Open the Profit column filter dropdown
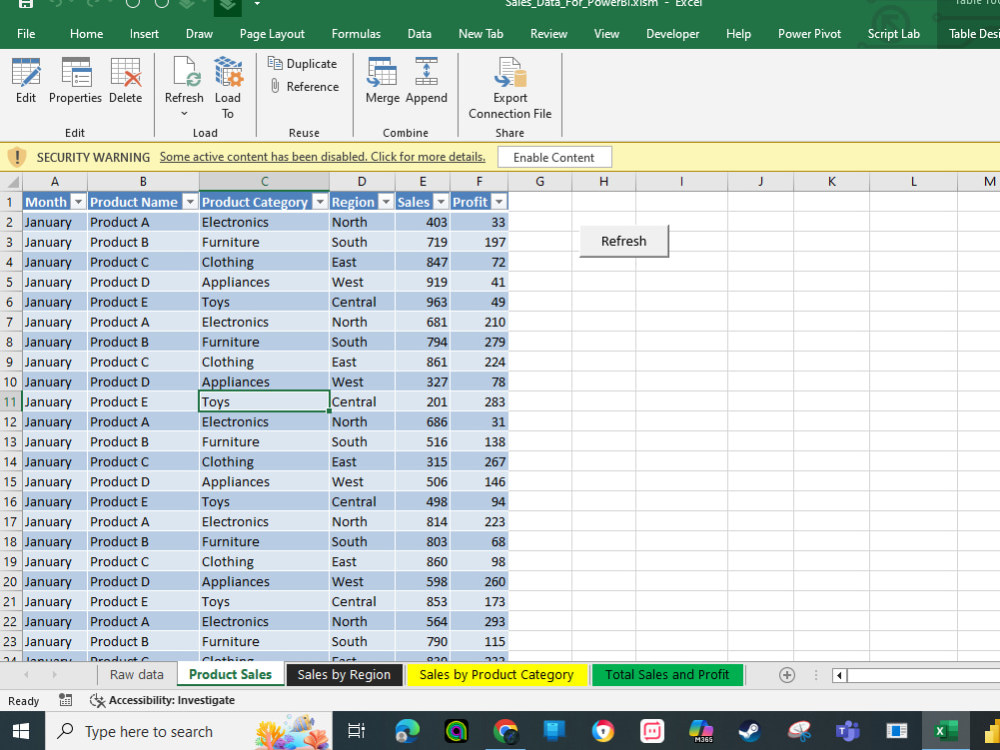Viewport: 1000px width, 750px height. coord(499,202)
